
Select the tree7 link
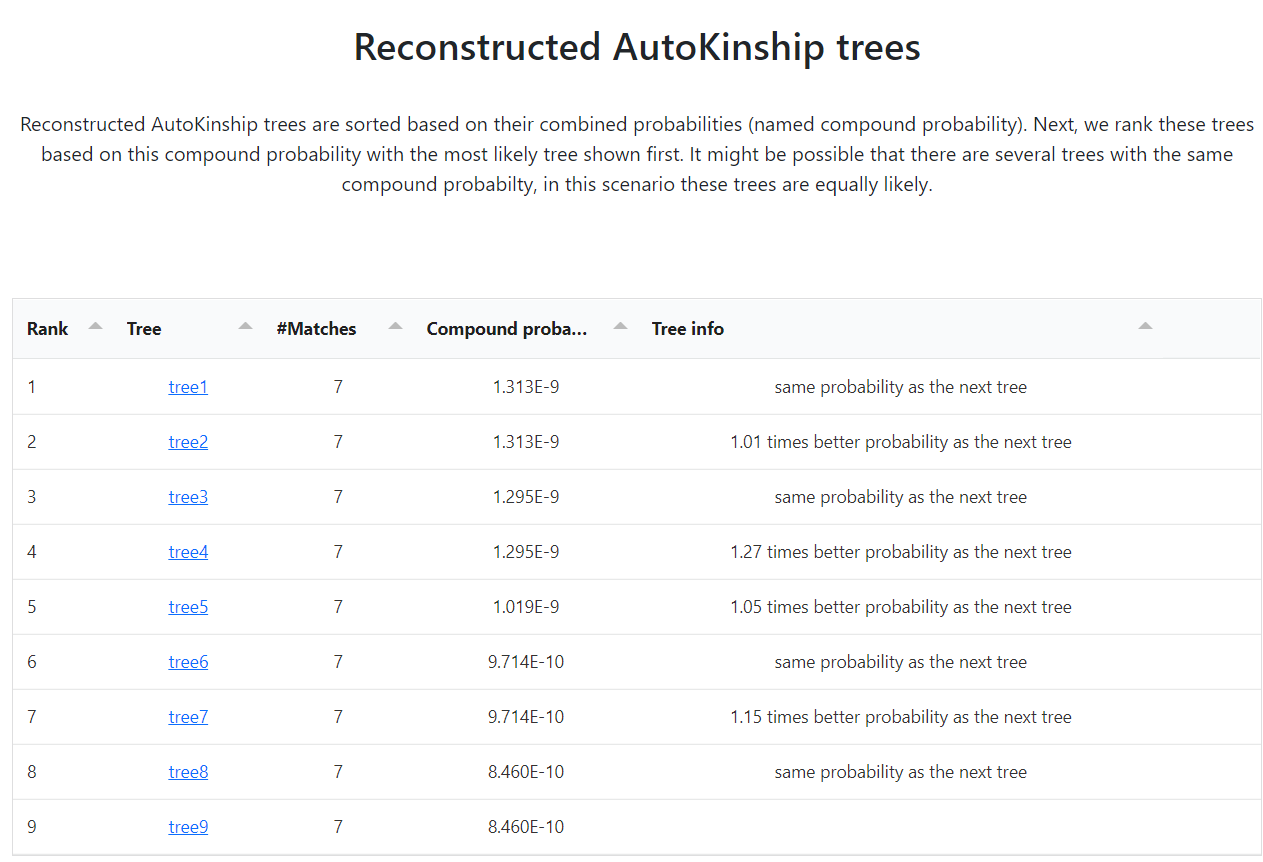(188, 717)
